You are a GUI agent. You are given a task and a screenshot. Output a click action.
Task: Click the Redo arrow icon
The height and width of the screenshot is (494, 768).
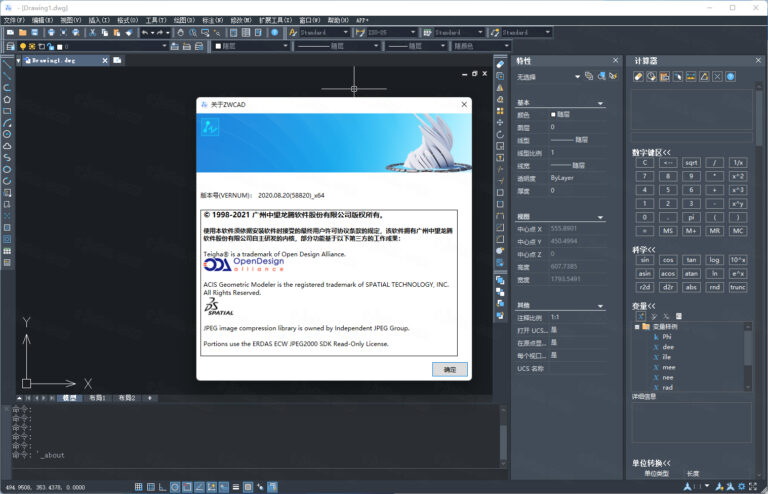pyautogui.click(x=160, y=32)
